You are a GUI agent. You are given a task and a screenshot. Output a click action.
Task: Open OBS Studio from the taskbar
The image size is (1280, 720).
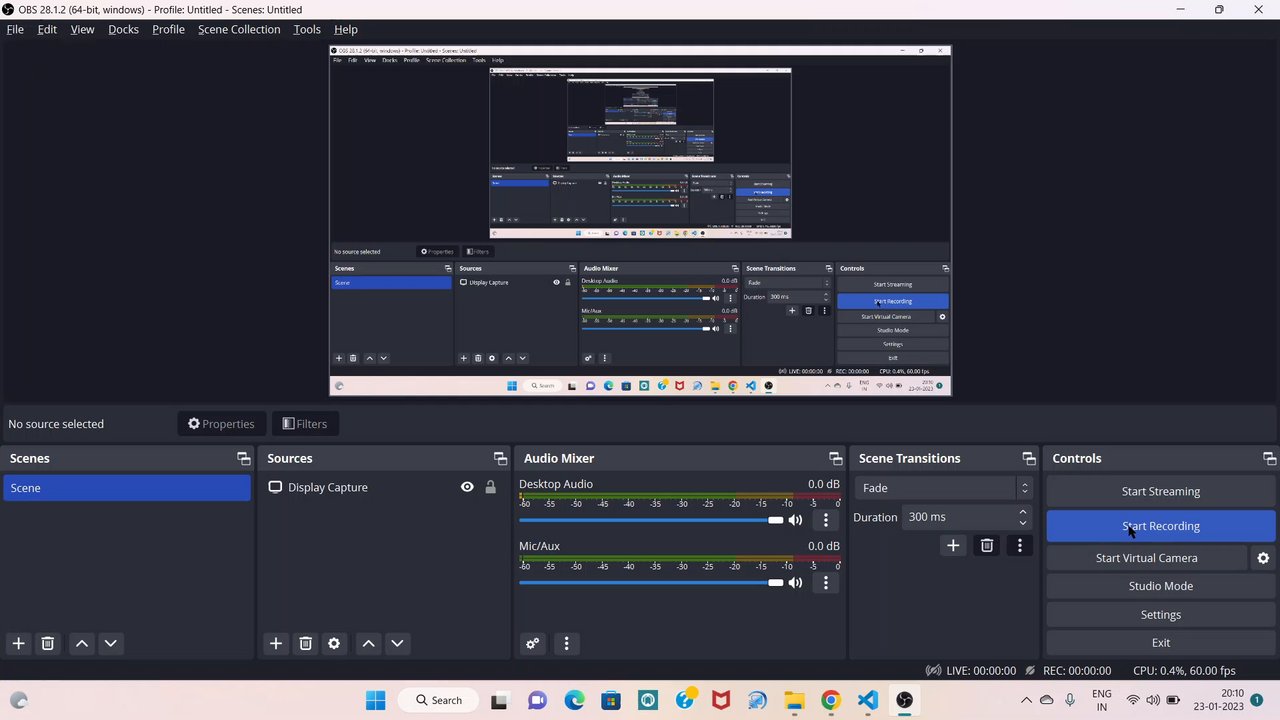(904, 700)
